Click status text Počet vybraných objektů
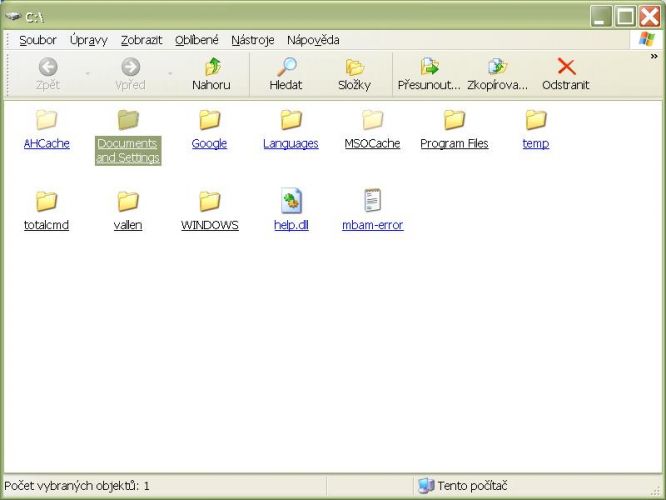 click(77, 486)
